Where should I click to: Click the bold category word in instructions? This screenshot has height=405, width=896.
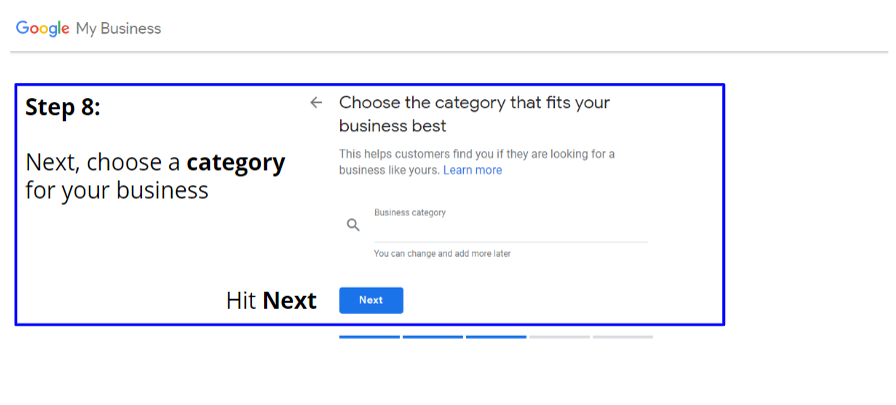coord(236,164)
